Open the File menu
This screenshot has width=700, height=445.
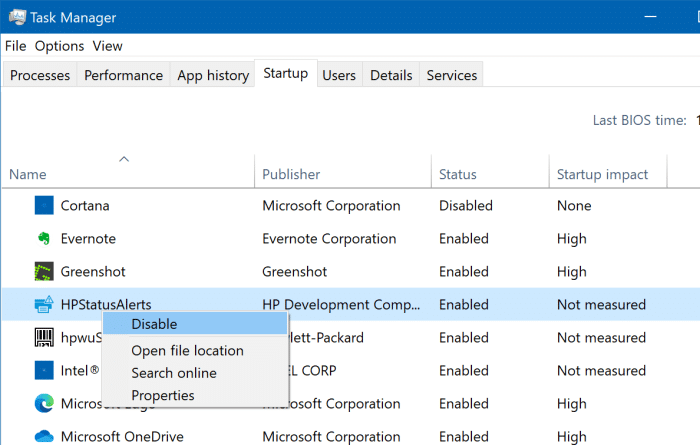click(16, 46)
